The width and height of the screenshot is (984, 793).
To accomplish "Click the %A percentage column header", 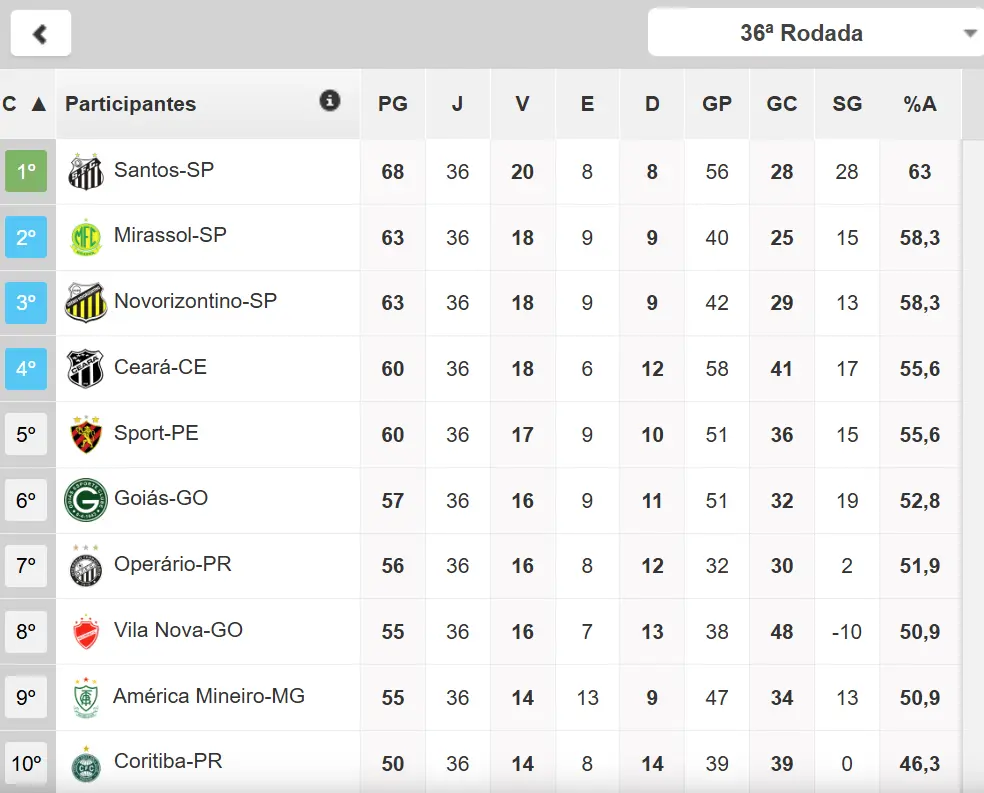I will 919,104.
